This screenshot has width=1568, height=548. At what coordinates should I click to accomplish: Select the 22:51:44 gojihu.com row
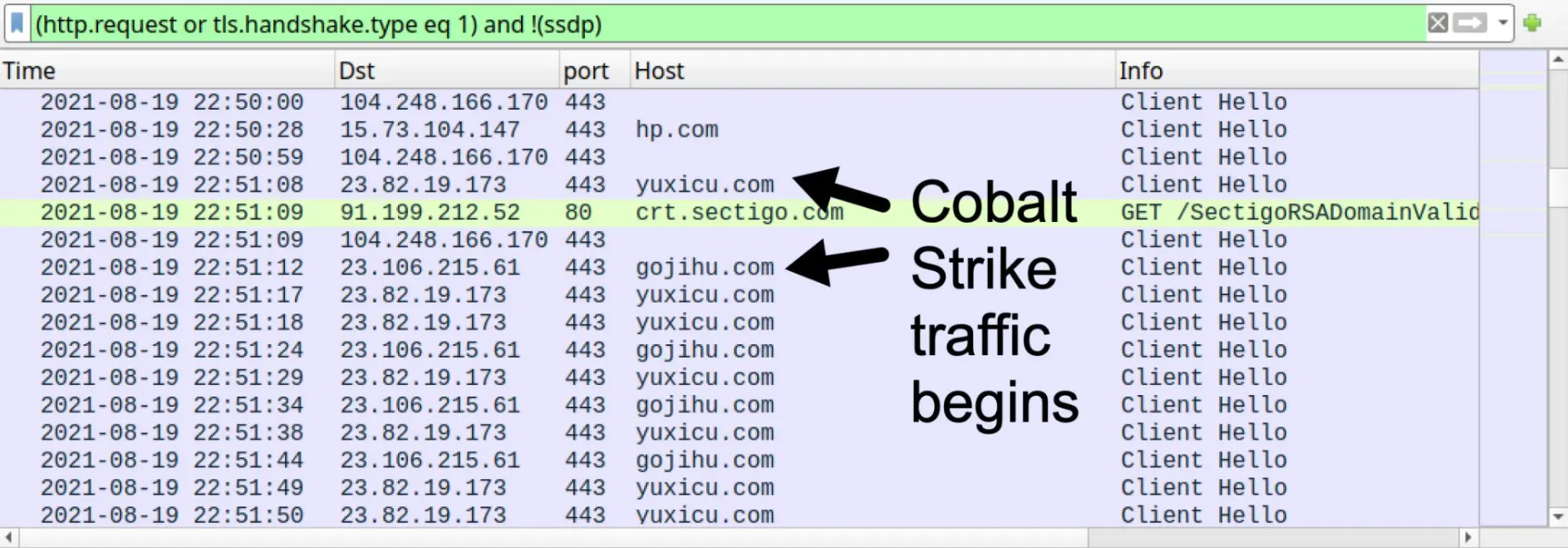[x=740, y=460]
